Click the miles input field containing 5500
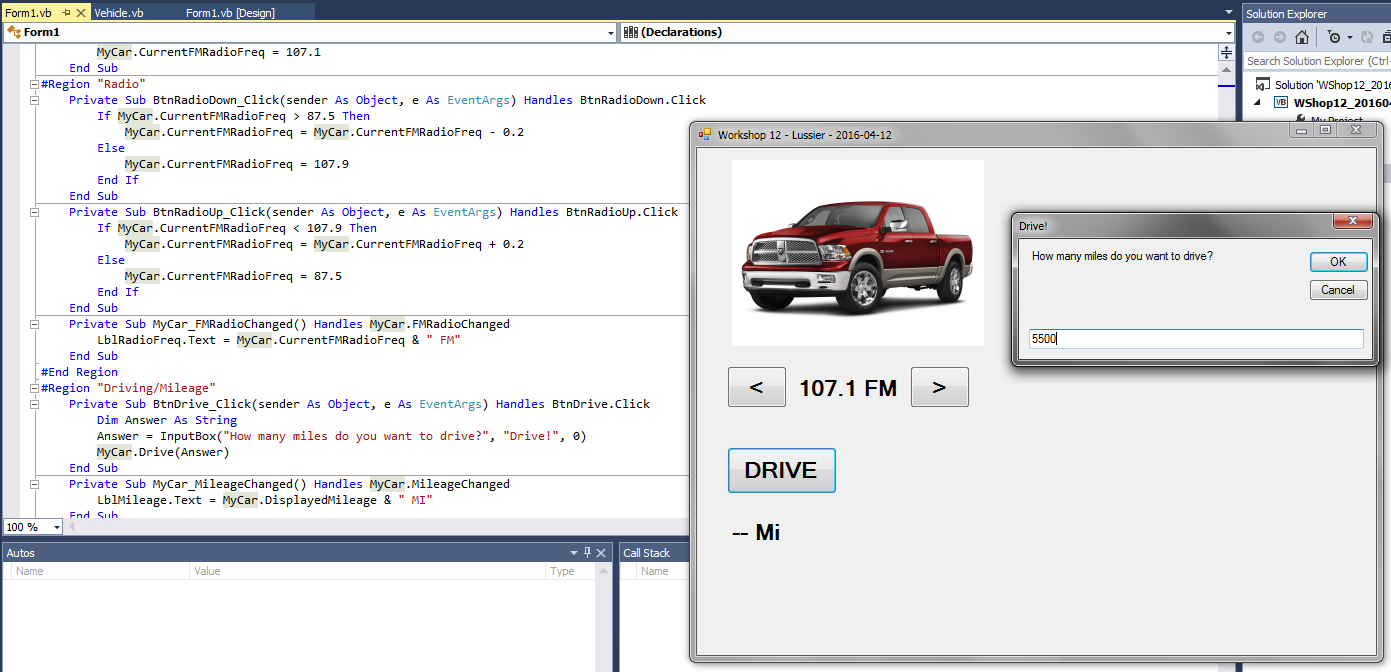This screenshot has width=1391, height=672. (x=1196, y=339)
